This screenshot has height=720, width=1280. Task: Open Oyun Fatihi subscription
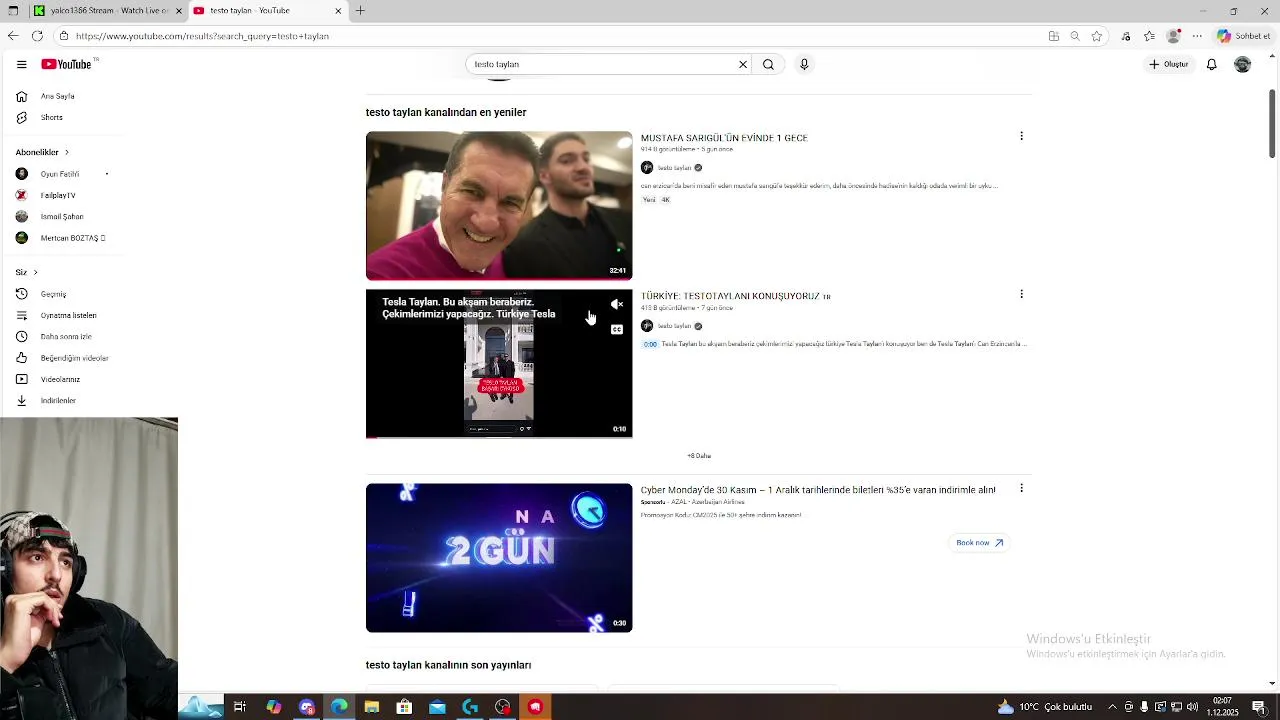[x=60, y=174]
